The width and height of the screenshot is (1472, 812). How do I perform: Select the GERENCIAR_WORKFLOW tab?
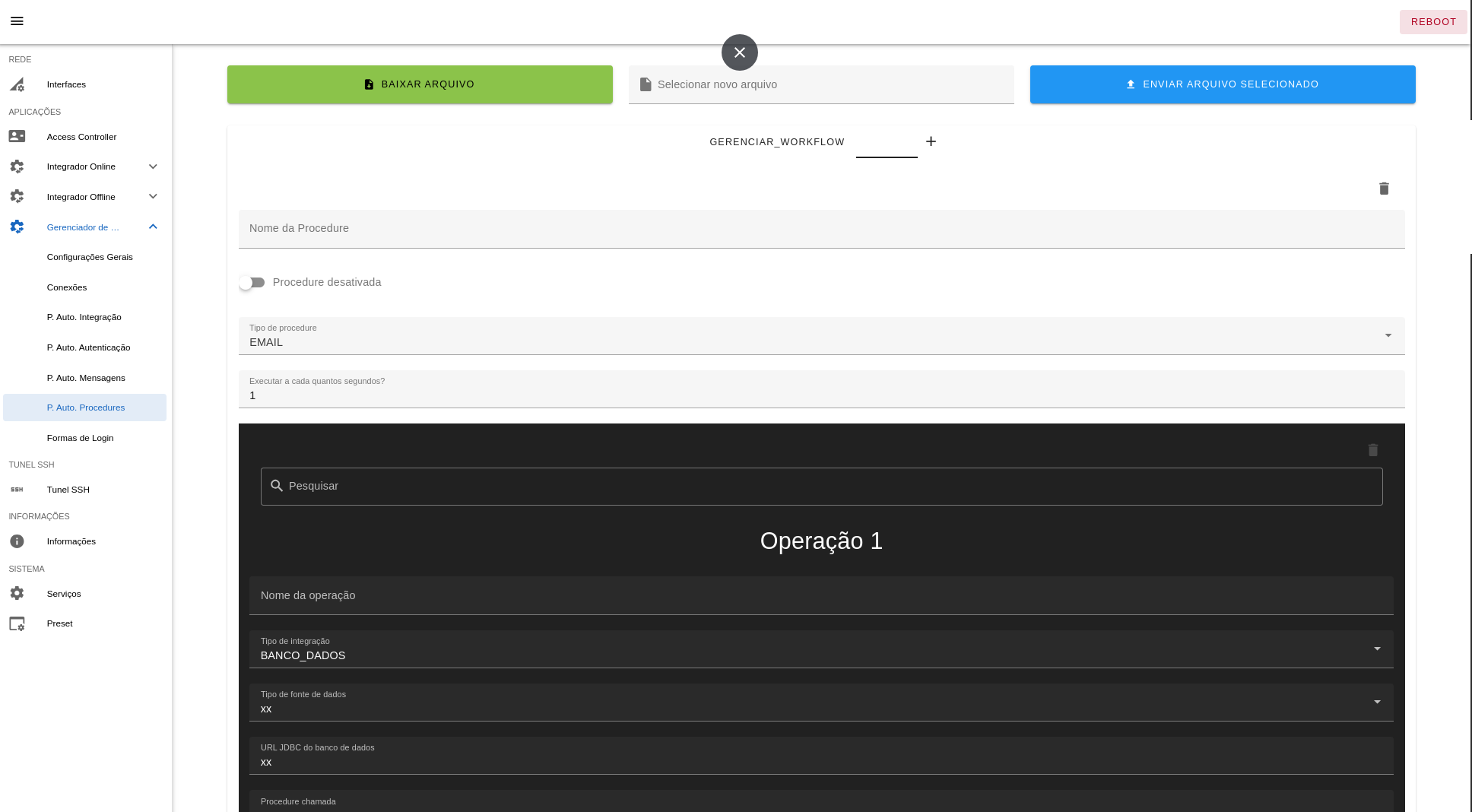pyautogui.click(x=776, y=142)
